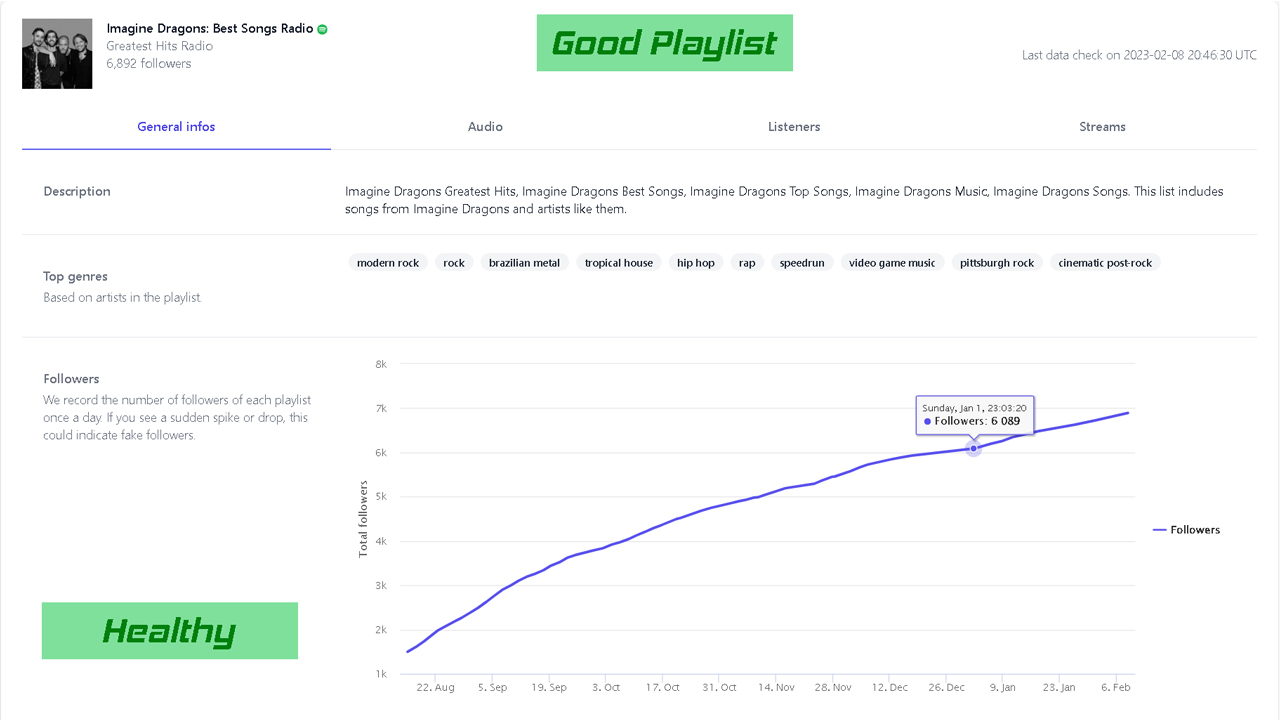Select the cinematic post-rock genre tag
Viewport: 1280px width, 720px height.
click(x=1105, y=263)
